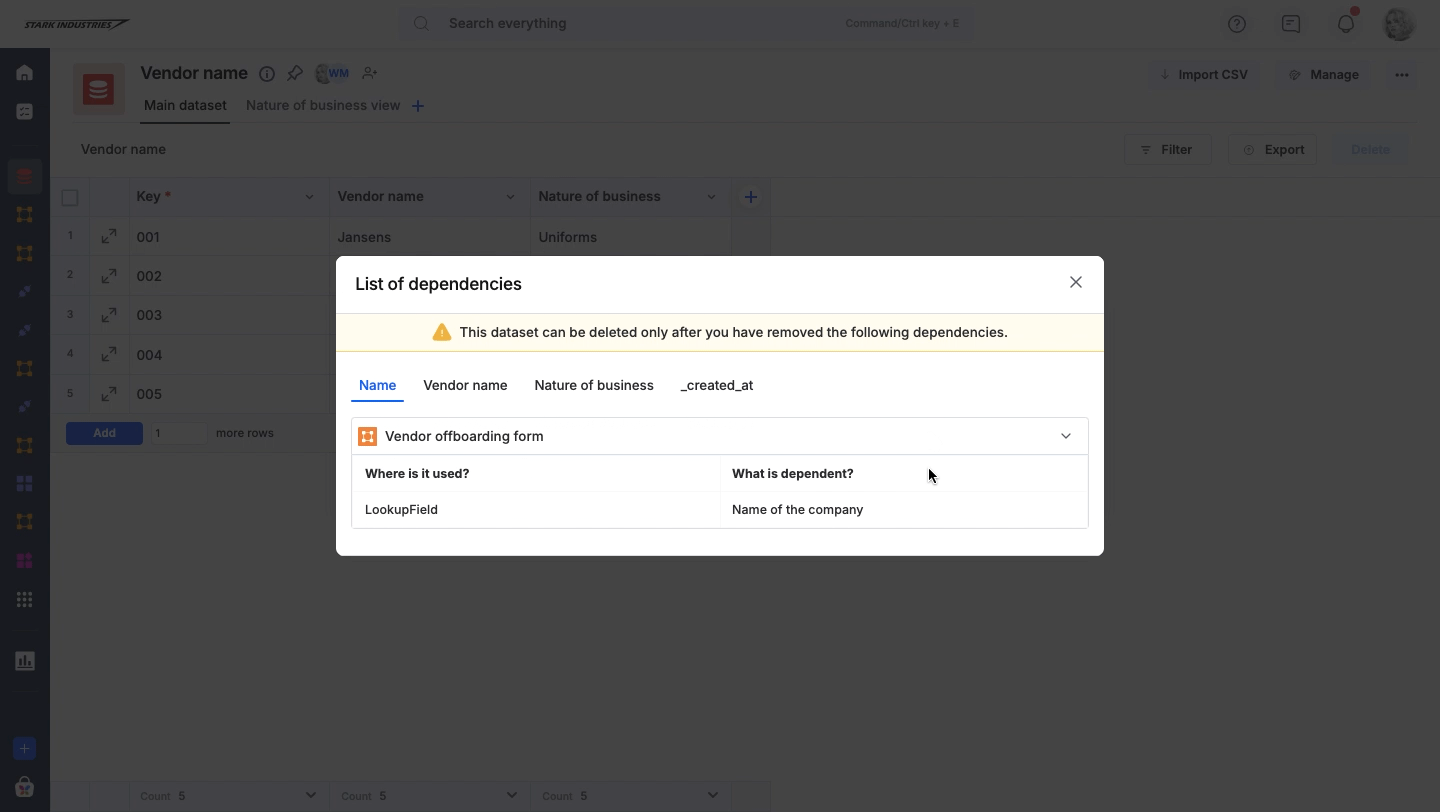Collapse the Vendor offboarding form section
Viewport: 1440px width, 812px height.
click(1066, 436)
